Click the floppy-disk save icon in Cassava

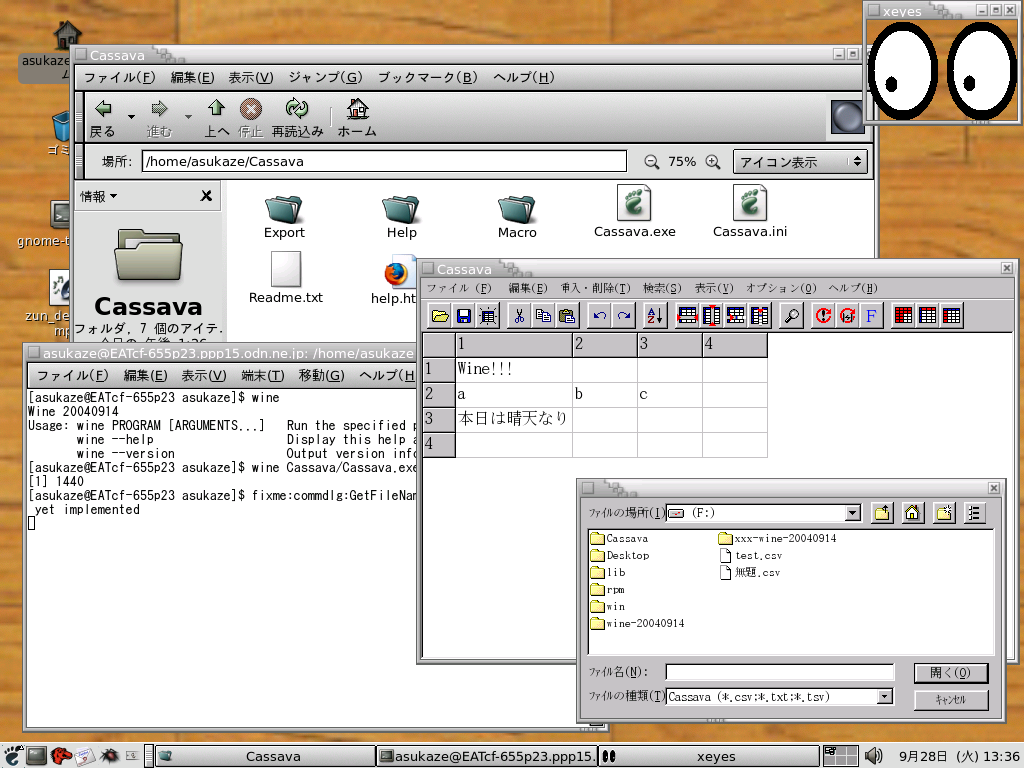[464, 316]
